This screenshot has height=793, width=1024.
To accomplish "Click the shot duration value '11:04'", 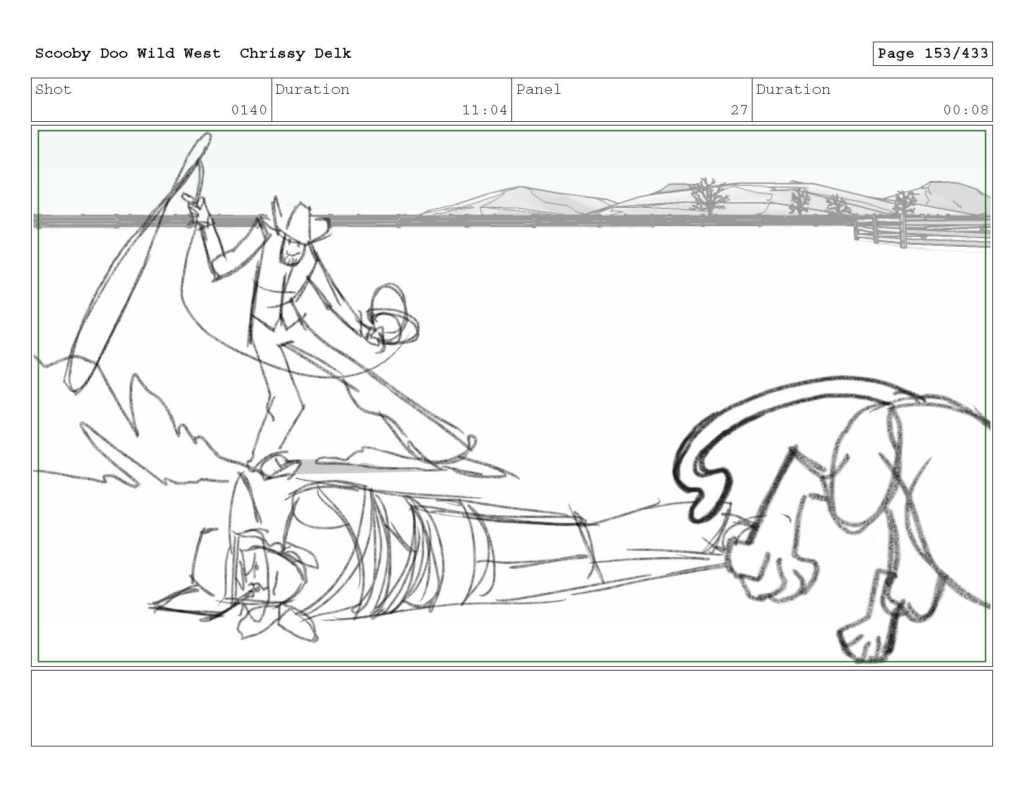I will pyautogui.click(x=485, y=110).
